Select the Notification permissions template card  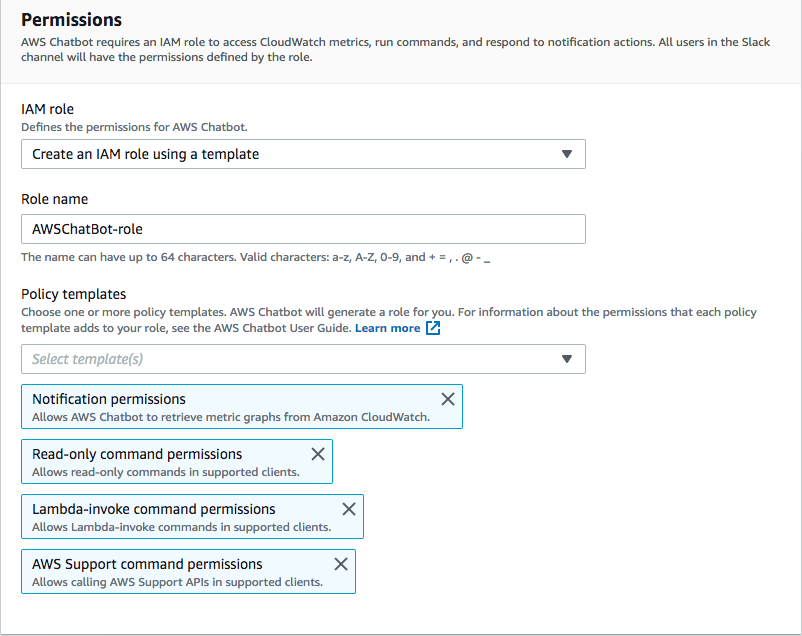200,406
